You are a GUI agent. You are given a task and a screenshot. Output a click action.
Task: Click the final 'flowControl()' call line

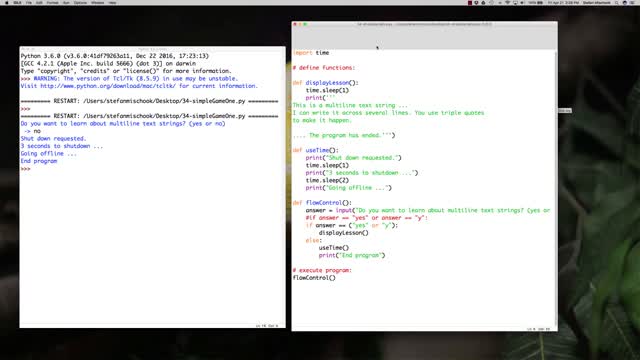pyautogui.click(x=314, y=278)
